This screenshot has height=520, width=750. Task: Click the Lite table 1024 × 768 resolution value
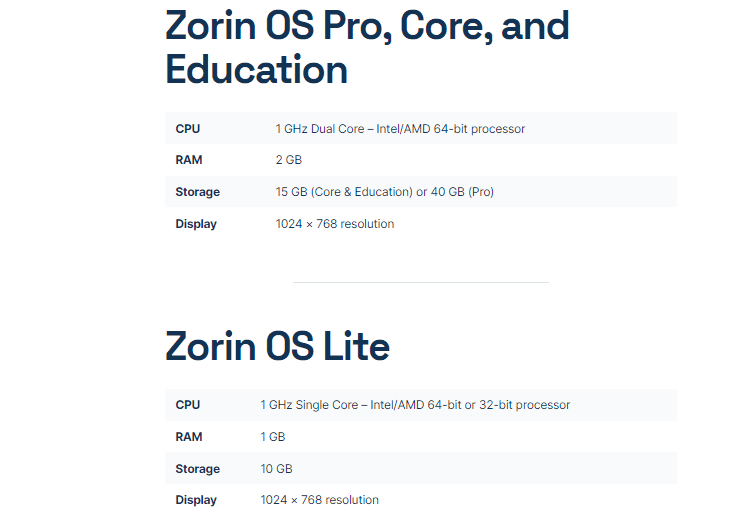coord(320,500)
